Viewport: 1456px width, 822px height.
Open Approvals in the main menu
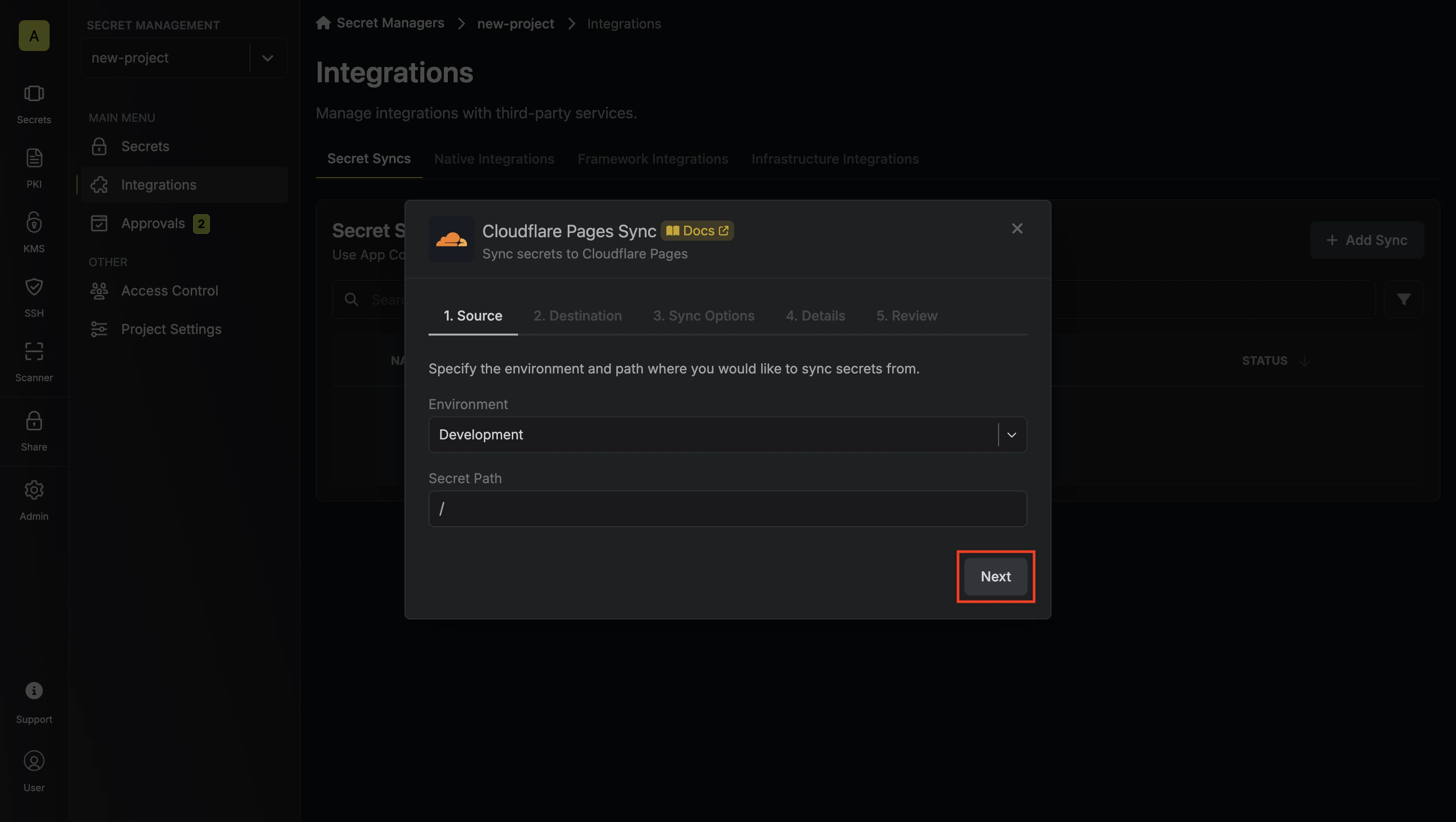[x=184, y=223]
